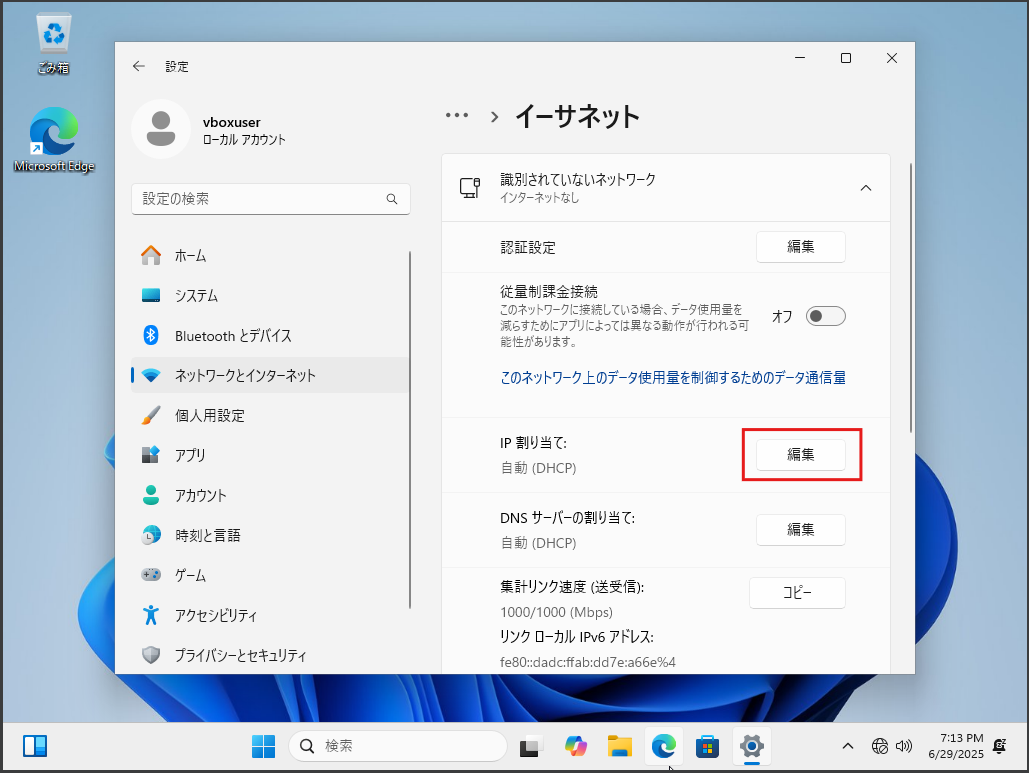Click the taskbar 検索 search box
The width and height of the screenshot is (1029, 773).
398,746
